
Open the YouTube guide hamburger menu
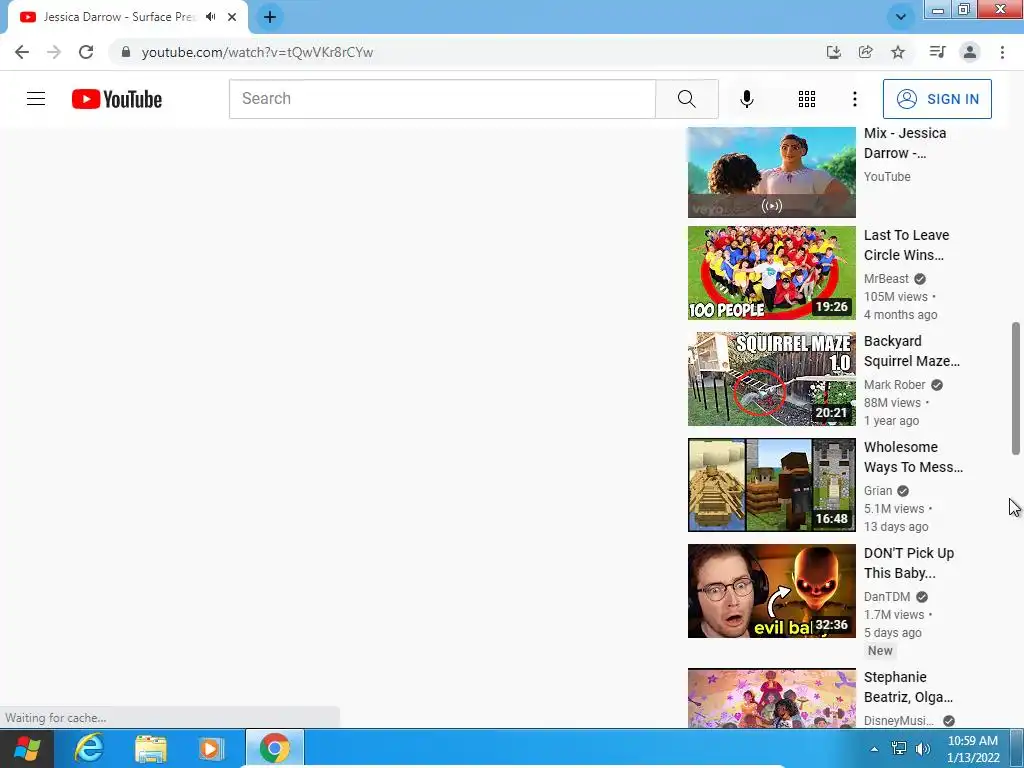[36, 99]
